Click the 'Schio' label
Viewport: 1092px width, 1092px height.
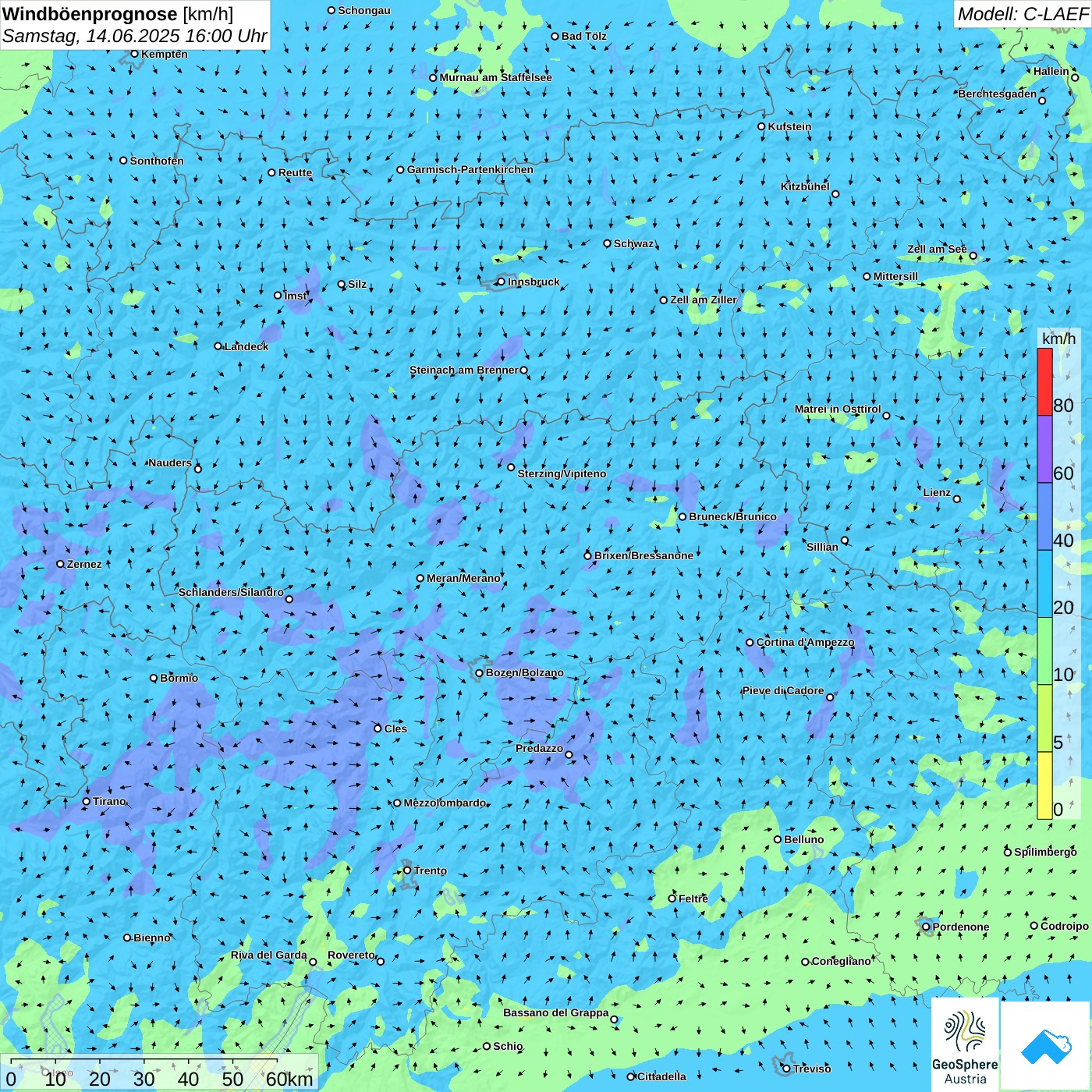tap(508, 1046)
